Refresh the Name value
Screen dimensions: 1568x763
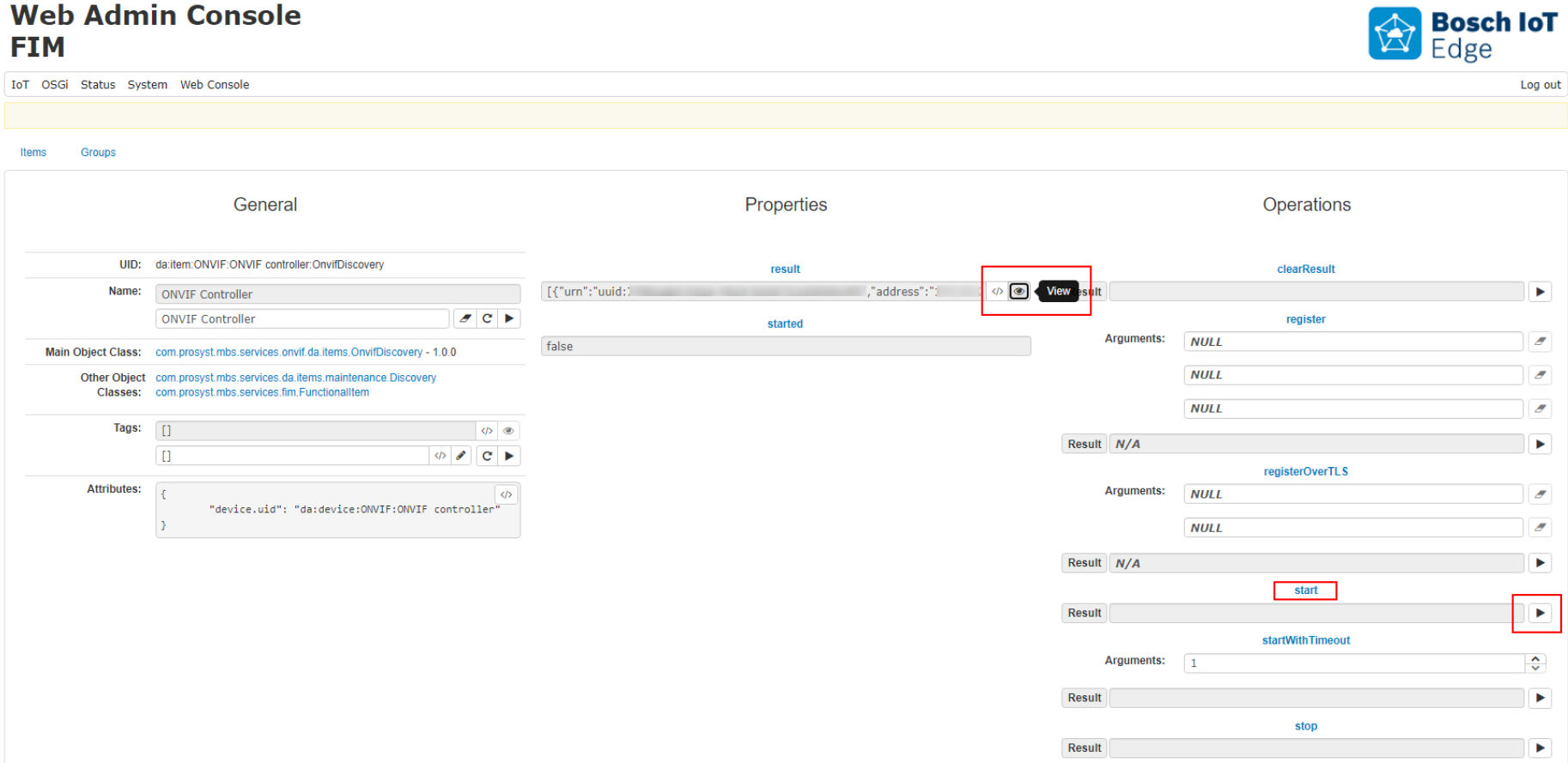point(487,318)
